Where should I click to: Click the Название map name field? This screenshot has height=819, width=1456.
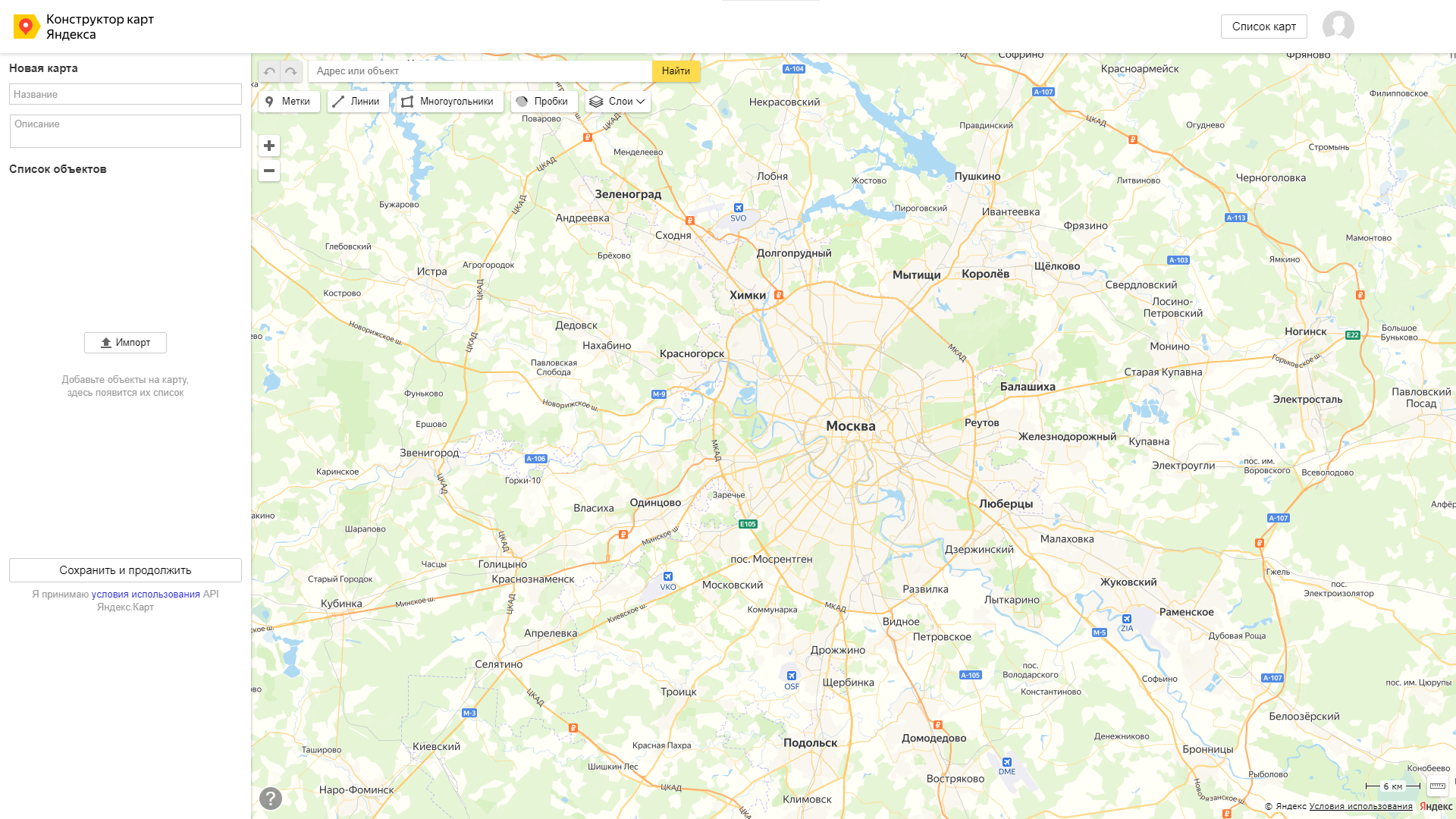tap(125, 94)
